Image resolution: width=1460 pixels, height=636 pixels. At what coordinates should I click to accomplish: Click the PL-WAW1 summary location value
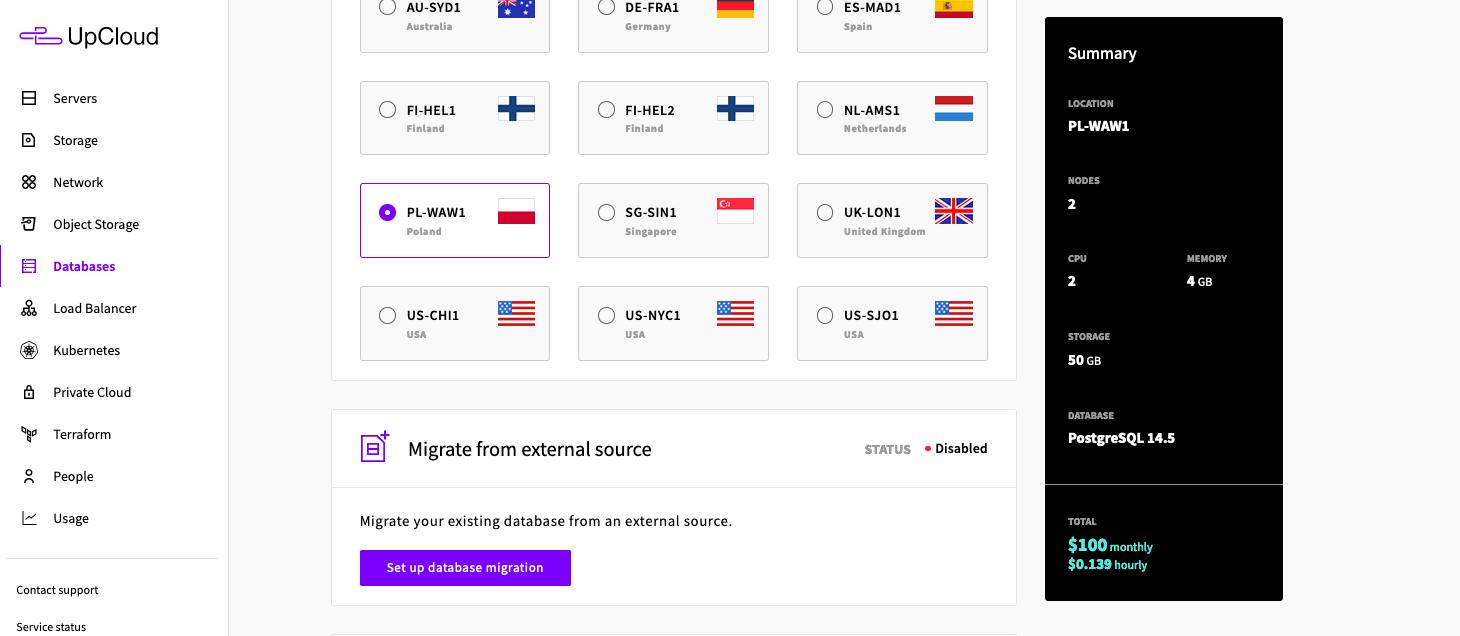pyautogui.click(x=1098, y=126)
